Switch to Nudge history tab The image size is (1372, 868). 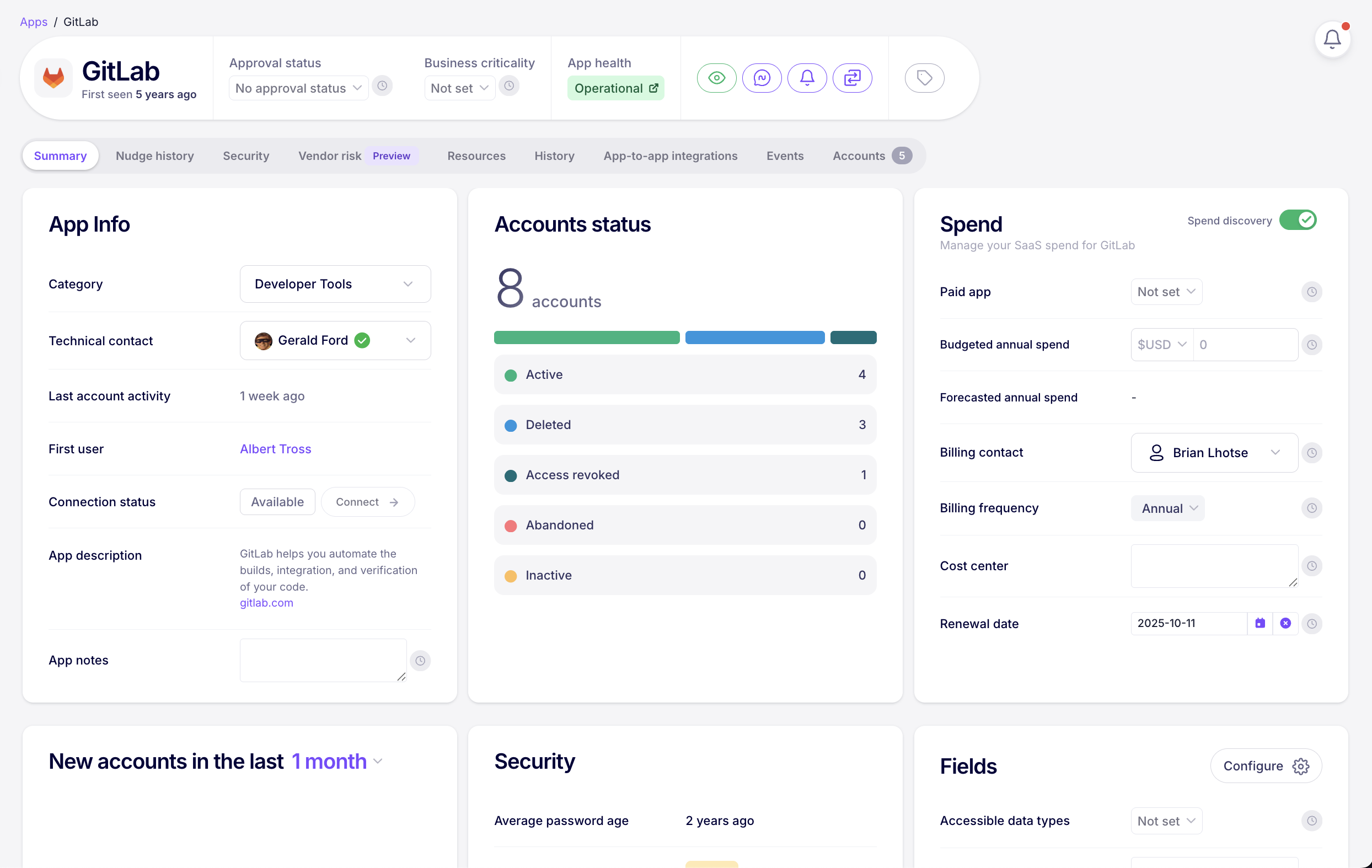click(154, 156)
